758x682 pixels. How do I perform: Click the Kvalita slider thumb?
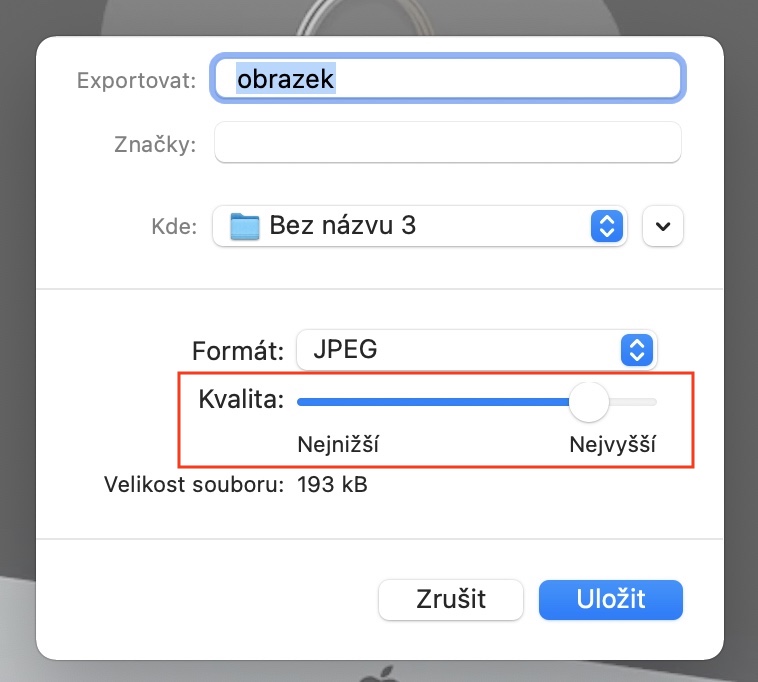pyautogui.click(x=589, y=402)
